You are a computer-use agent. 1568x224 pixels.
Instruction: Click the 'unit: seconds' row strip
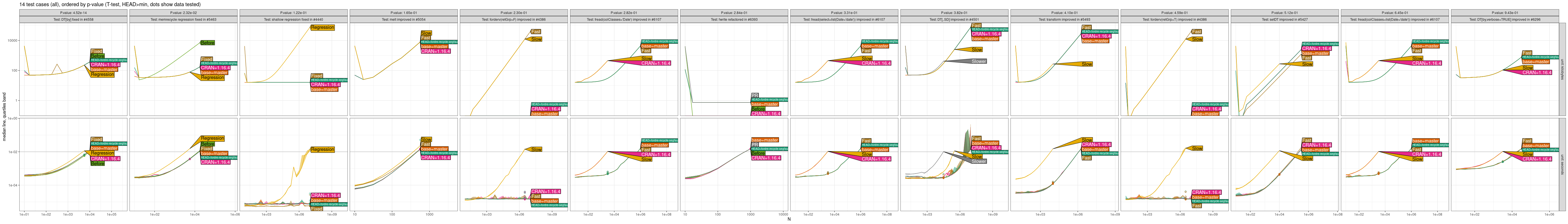[x=1562, y=164]
